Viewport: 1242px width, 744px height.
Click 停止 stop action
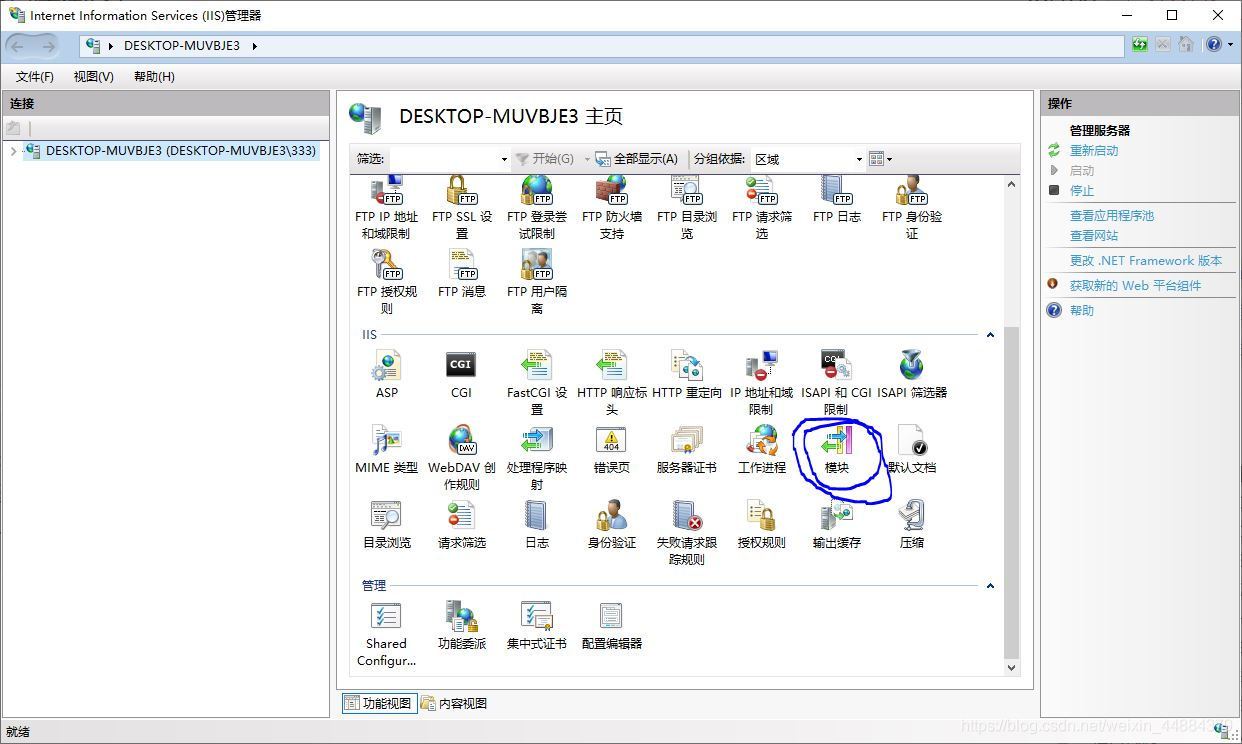1082,191
